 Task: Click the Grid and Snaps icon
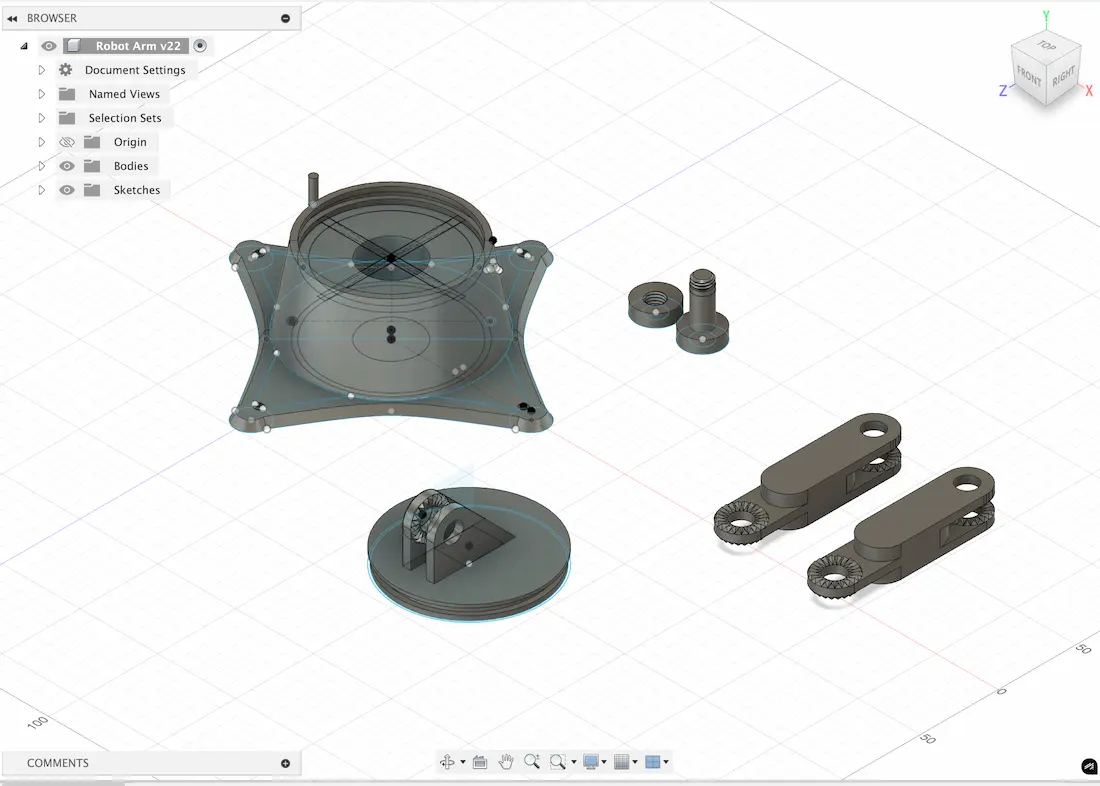click(620, 762)
